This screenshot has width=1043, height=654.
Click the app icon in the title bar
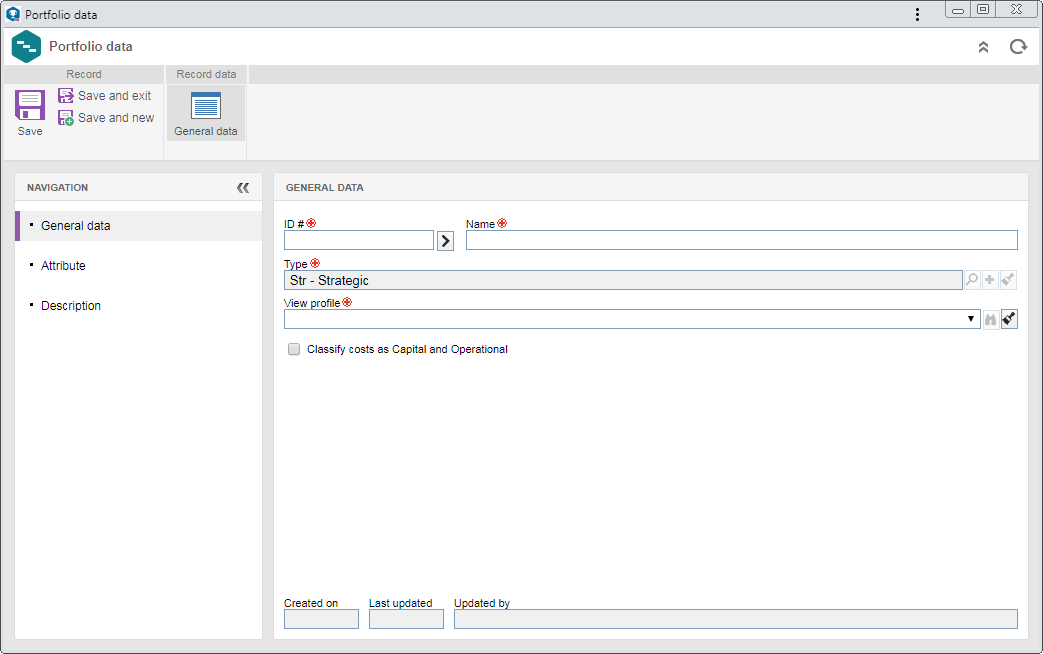click(13, 14)
